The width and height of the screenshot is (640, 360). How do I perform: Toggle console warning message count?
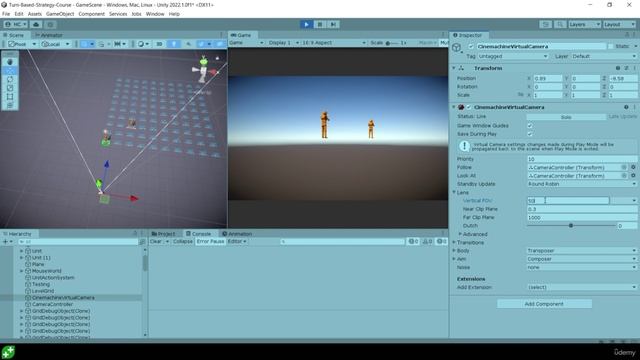427,242
